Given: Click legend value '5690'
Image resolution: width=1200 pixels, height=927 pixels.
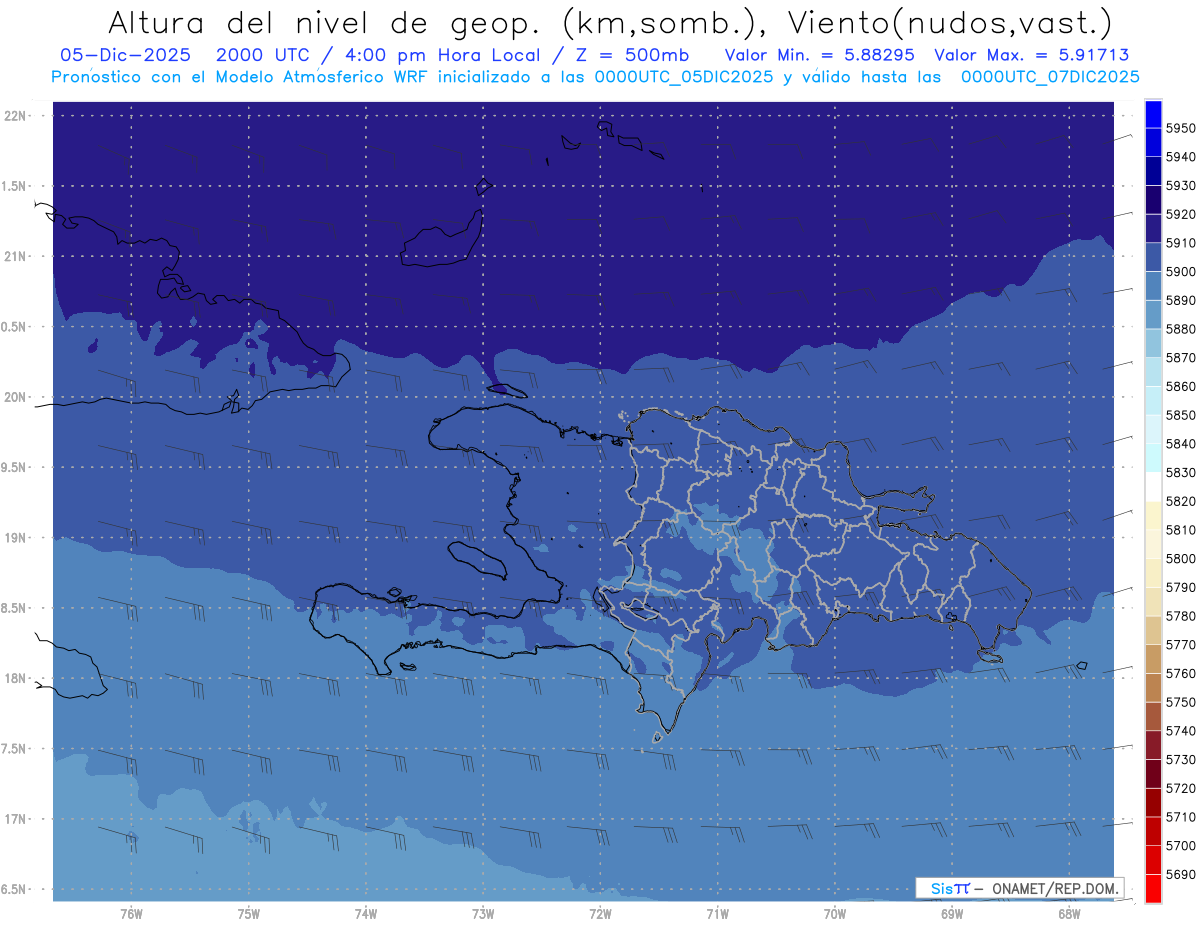Looking at the screenshot, I should 1181,874.
